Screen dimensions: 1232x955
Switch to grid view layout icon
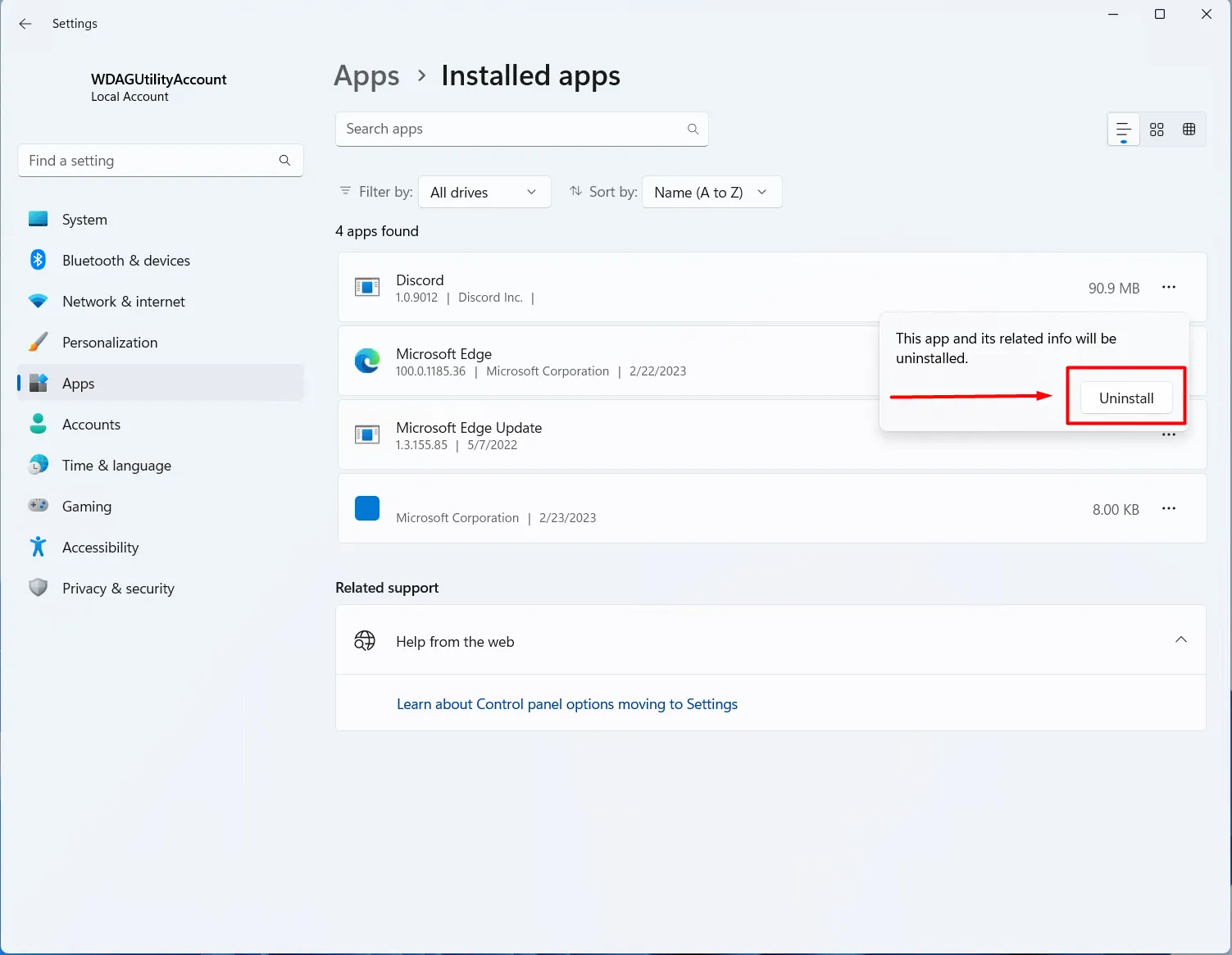pyautogui.click(x=1157, y=130)
